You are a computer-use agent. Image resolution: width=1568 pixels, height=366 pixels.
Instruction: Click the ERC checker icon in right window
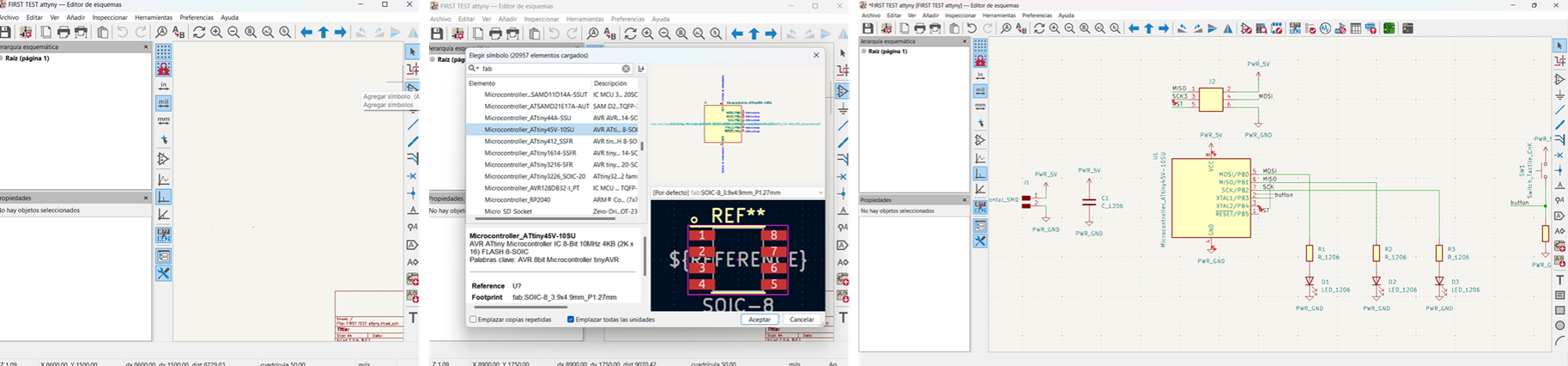(x=1311, y=28)
